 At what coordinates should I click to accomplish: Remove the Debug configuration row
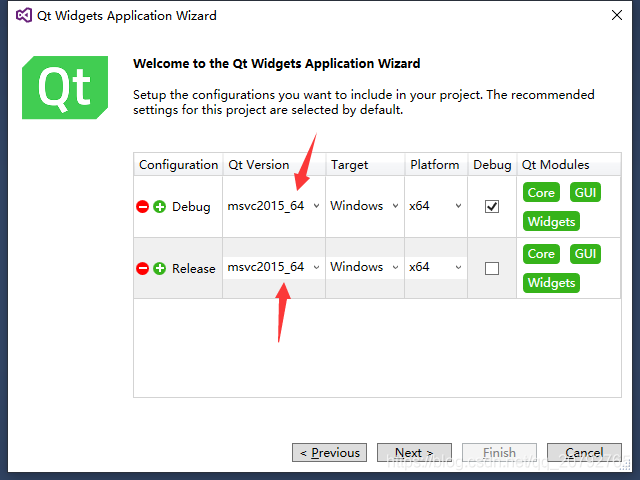click(x=142, y=207)
